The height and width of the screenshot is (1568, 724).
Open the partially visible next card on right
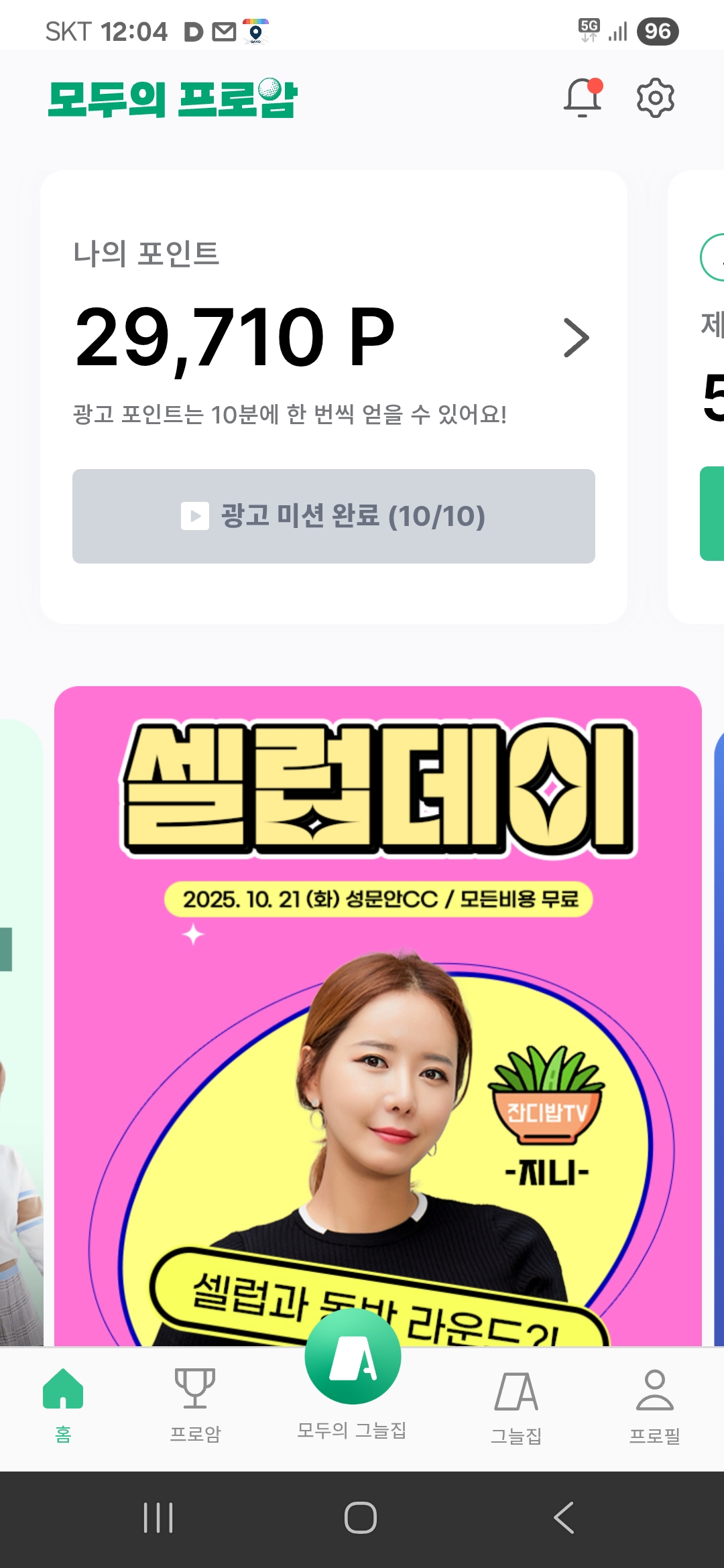click(697, 397)
